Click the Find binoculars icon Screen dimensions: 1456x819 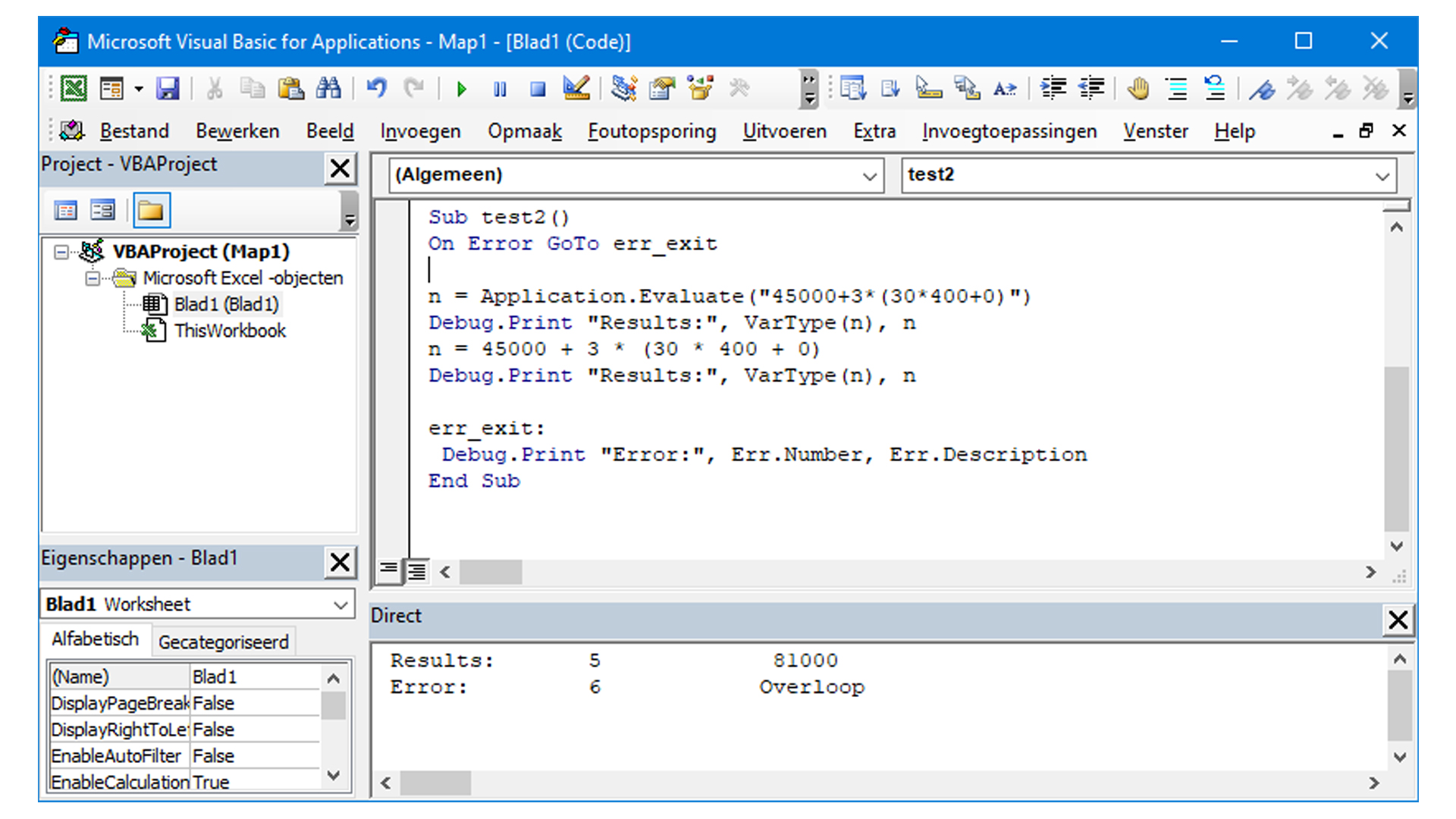[x=328, y=89]
